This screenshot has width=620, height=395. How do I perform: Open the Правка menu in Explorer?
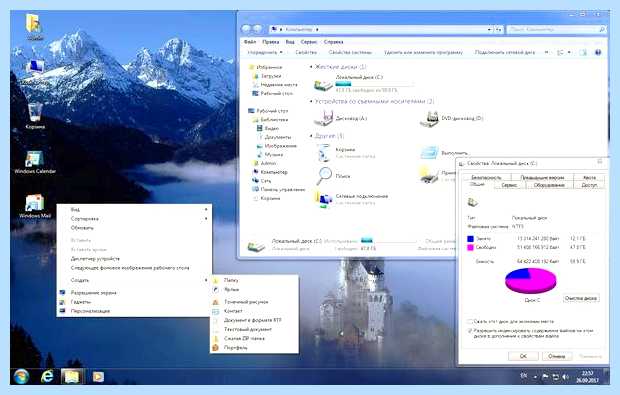point(271,42)
